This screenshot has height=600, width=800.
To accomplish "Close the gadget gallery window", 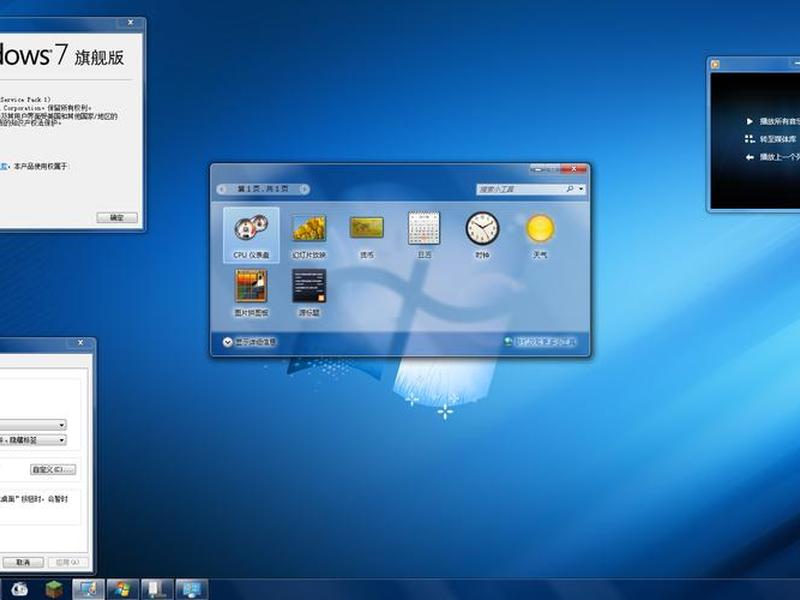I will 574,168.
